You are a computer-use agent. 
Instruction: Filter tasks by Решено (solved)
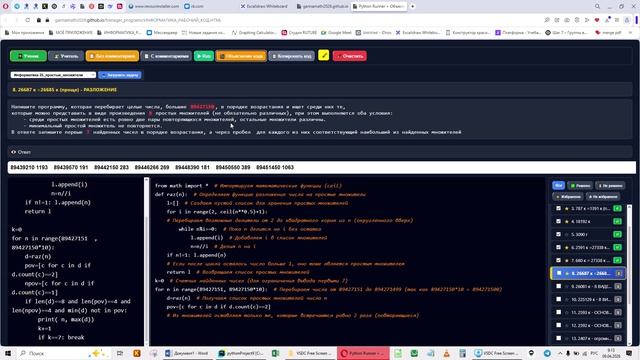point(580,185)
